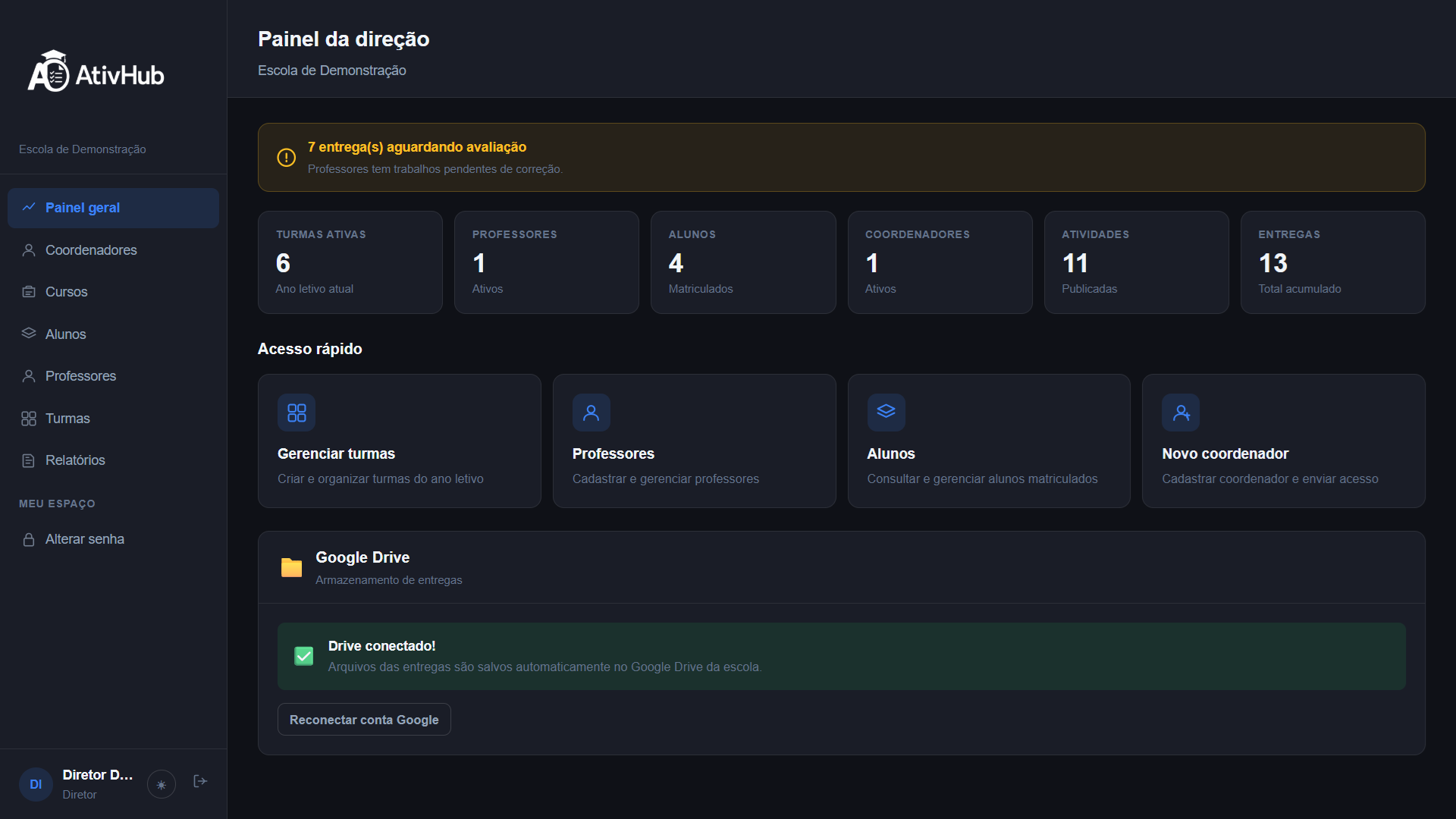The image size is (1456, 819).
Task: Click Escola de Demonstração label in sidebar
Action: pyautogui.click(x=83, y=149)
